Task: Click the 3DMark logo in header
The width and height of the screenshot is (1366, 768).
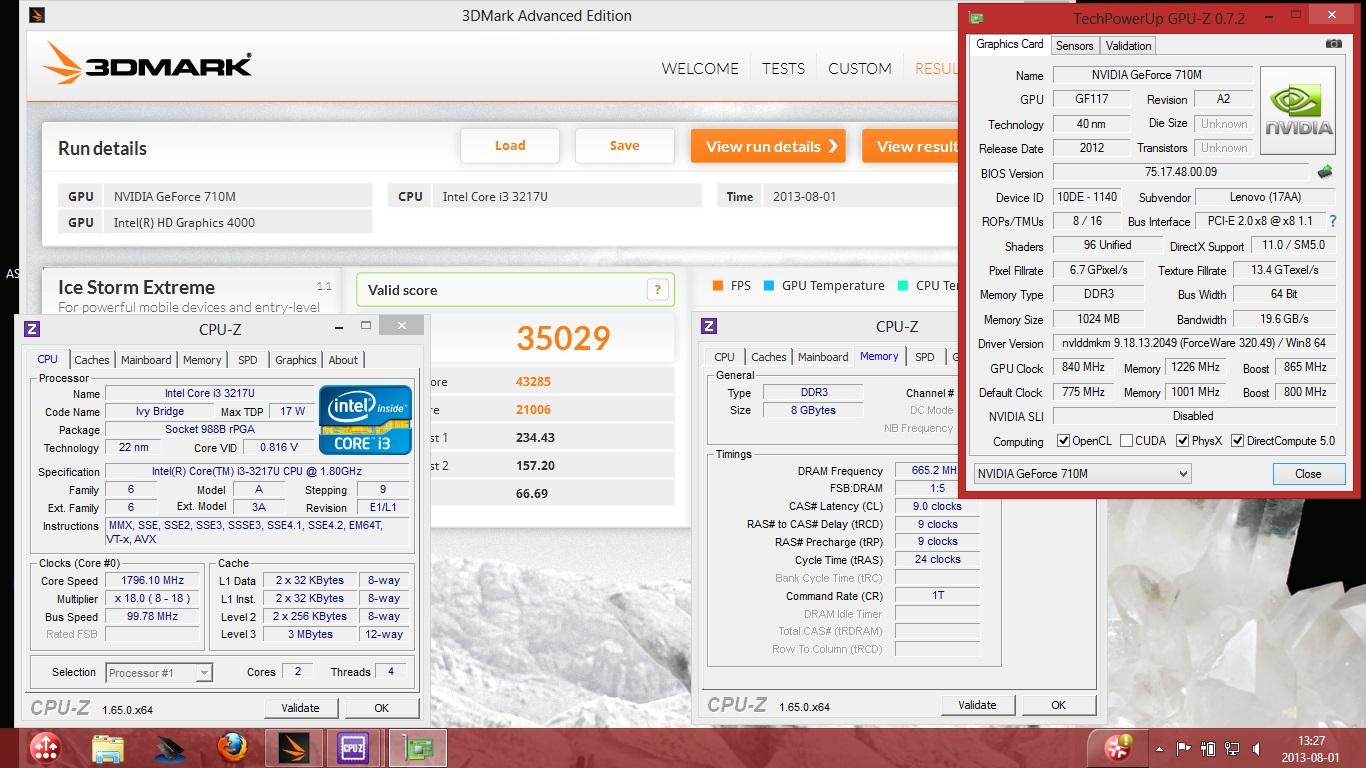Action: pos(147,64)
